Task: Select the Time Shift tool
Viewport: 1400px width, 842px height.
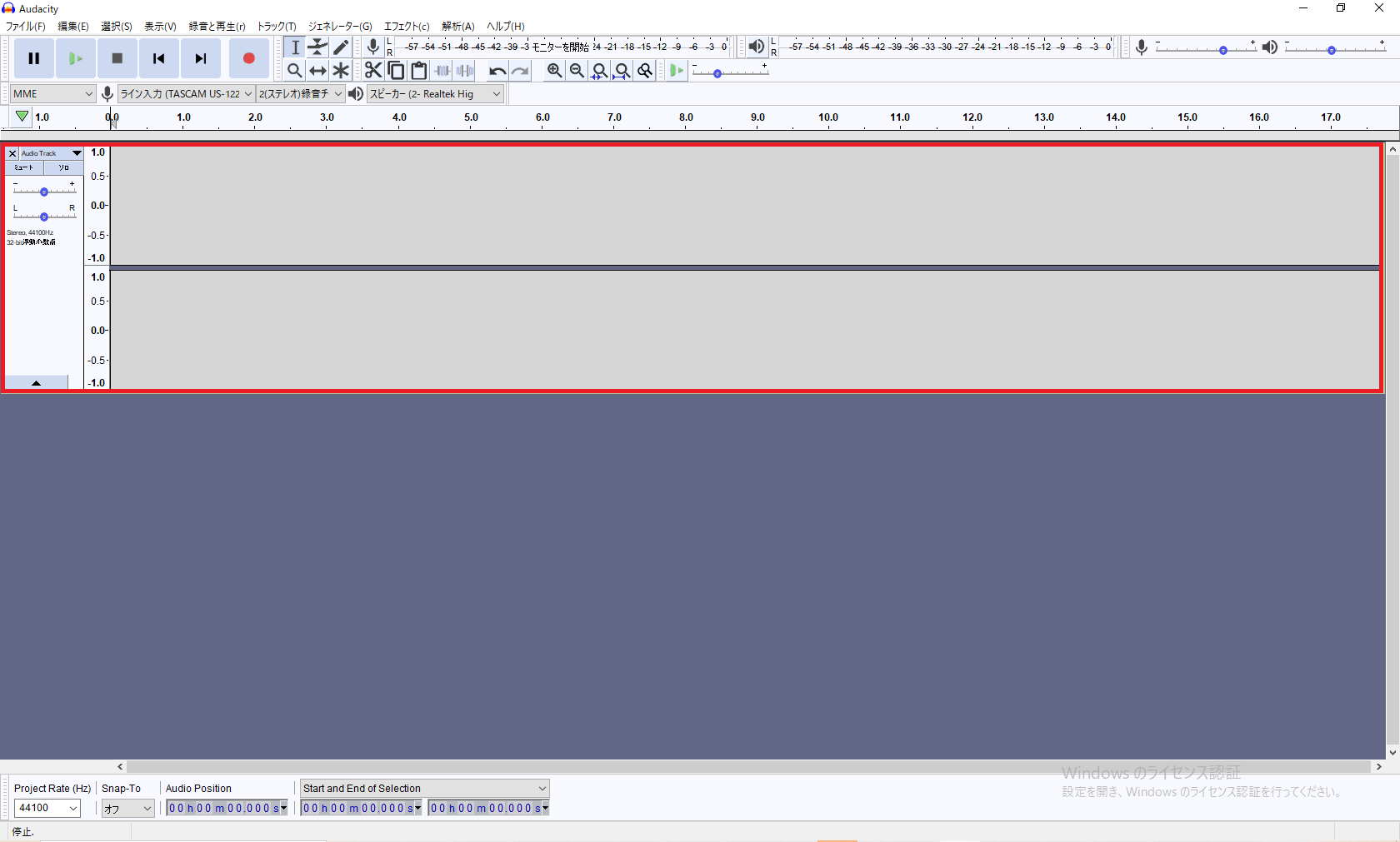Action: (317, 71)
